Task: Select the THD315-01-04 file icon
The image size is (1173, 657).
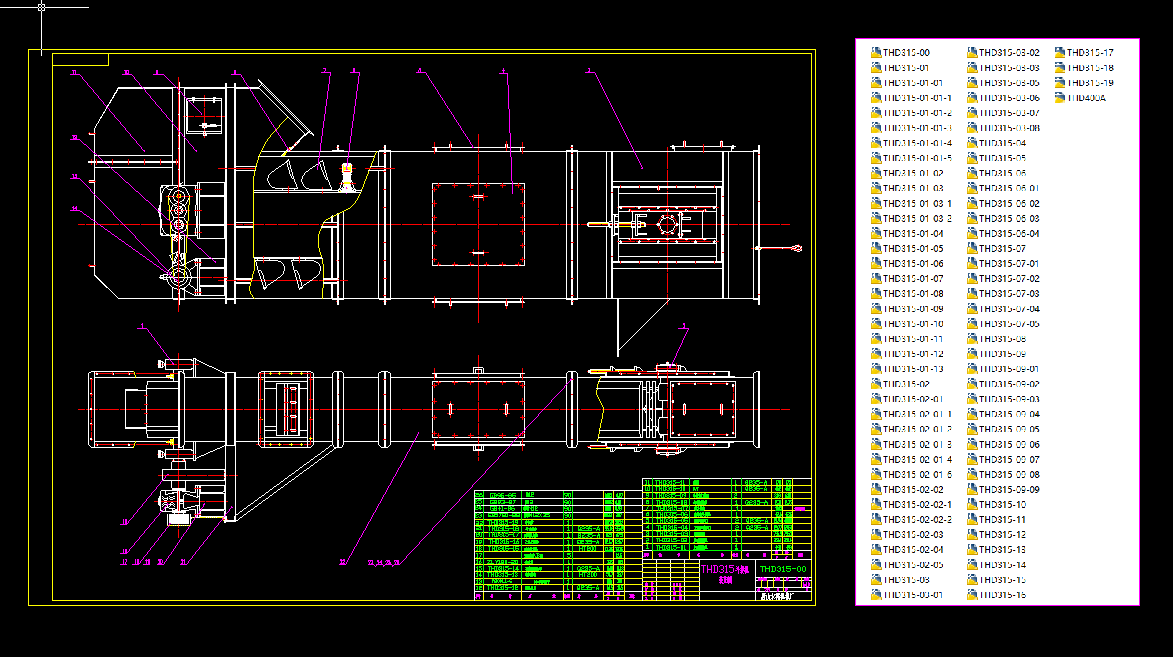Action: coord(876,233)
